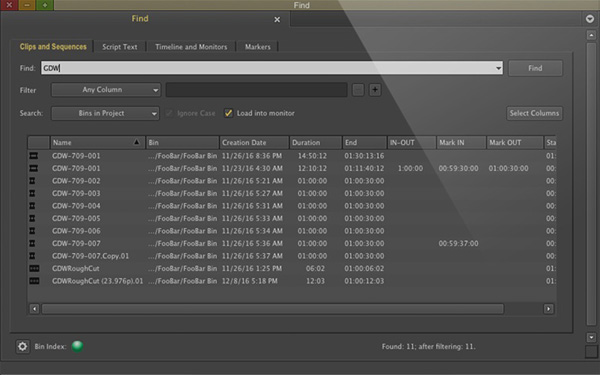Click the 12/8/16 5:18 PM creation date
The height and width of the screenshot is (375, 600).
(249, 281)
